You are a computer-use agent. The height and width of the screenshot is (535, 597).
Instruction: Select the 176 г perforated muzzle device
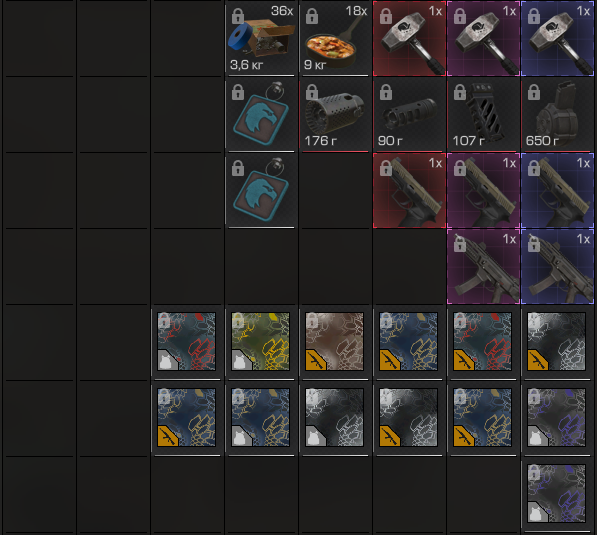click(335, 115)
